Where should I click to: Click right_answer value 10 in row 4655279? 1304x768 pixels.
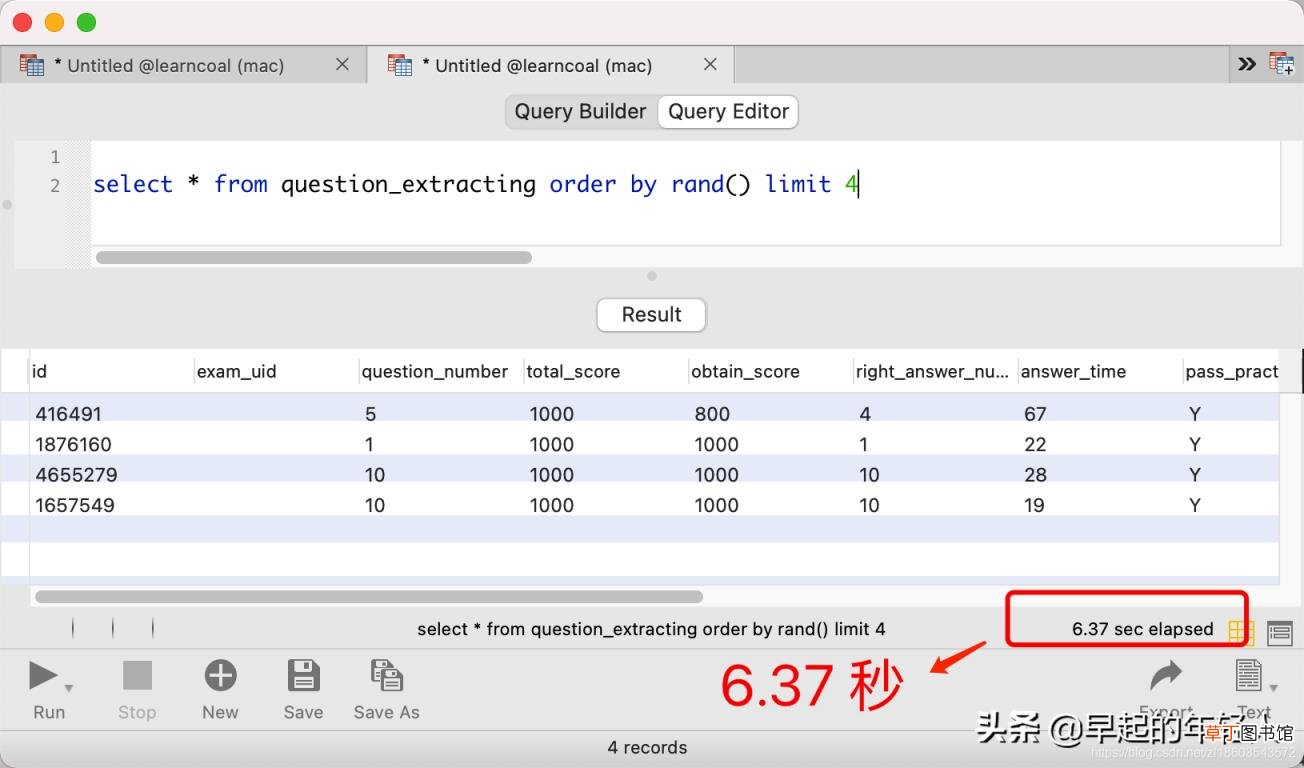[869, 474]
